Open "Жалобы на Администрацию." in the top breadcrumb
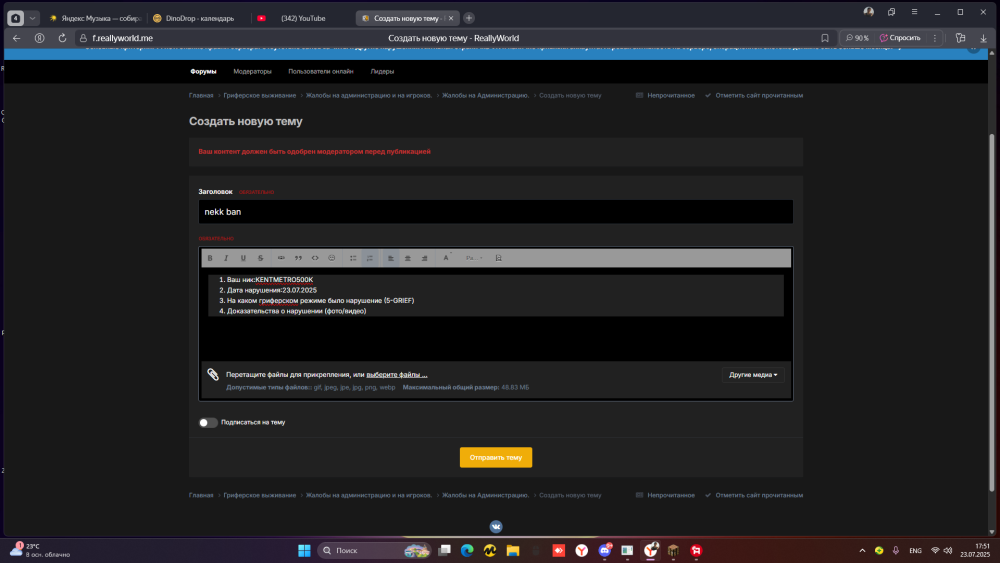Image resolution: width=1000 pixels, height=563 pixels. coord(485,96)
